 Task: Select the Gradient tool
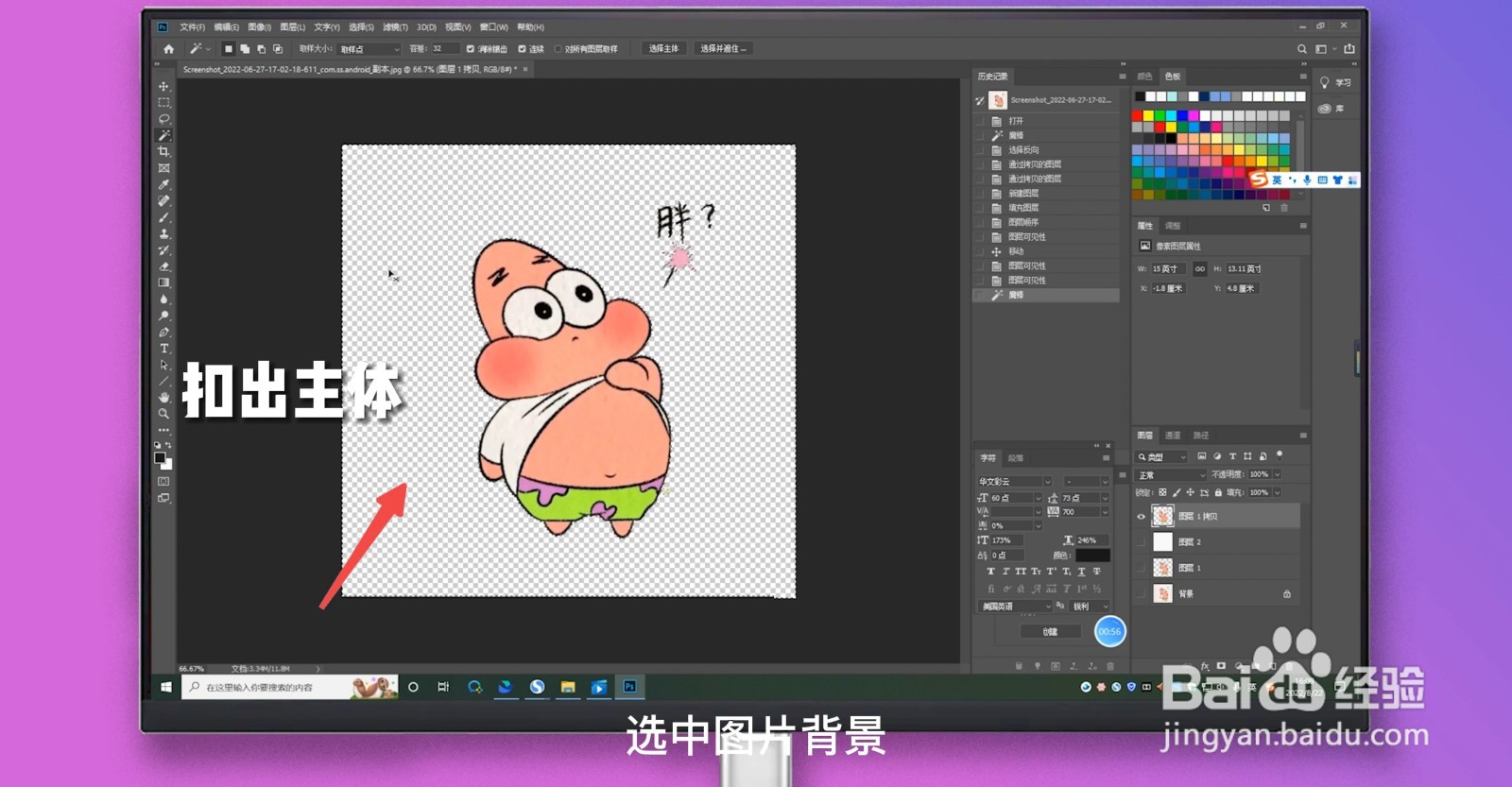pyautogui.click(x=163, y=282)
